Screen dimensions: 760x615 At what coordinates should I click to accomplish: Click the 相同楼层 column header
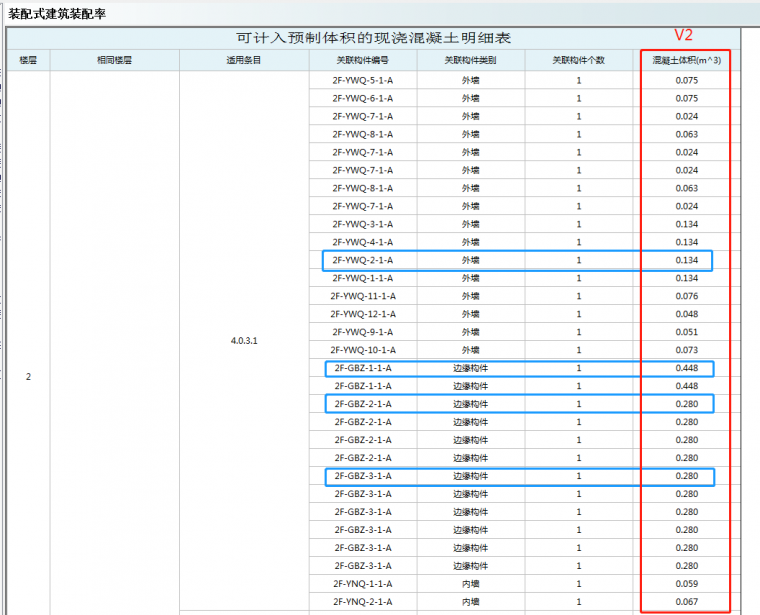pos(114,60)
